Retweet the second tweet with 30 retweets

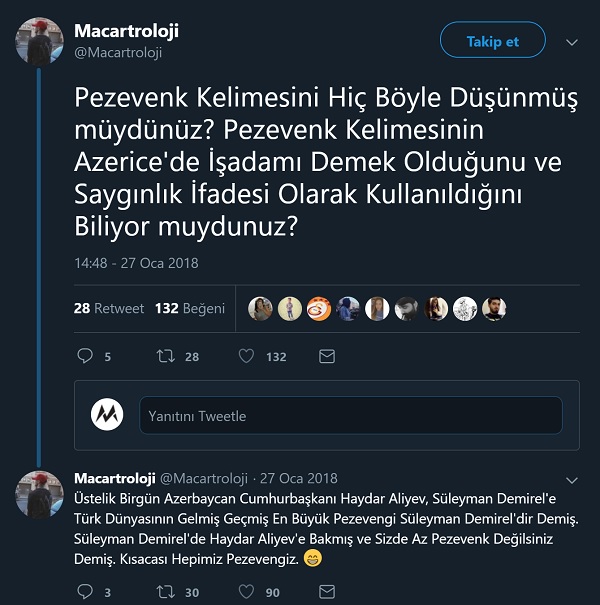[165, 592]
